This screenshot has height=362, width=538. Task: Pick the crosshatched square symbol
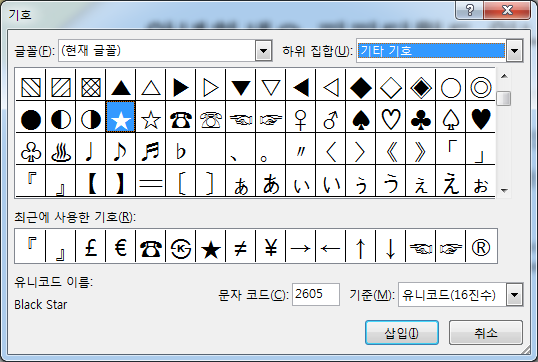coord(91,87)
